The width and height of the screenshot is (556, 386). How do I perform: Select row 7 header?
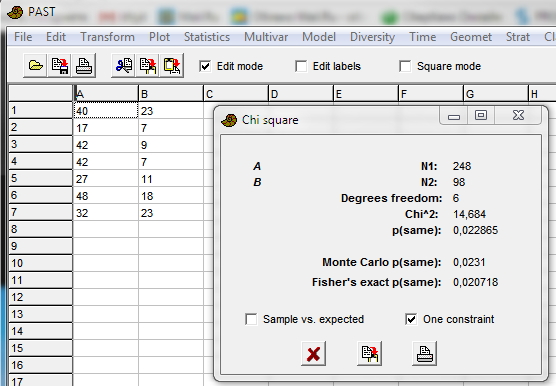click(x=40, y=212)
